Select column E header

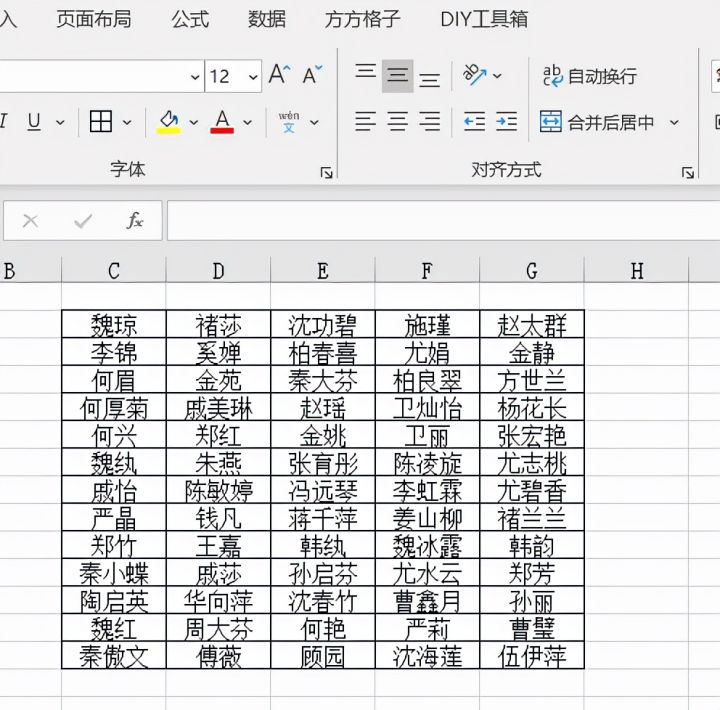coord(323,270)
